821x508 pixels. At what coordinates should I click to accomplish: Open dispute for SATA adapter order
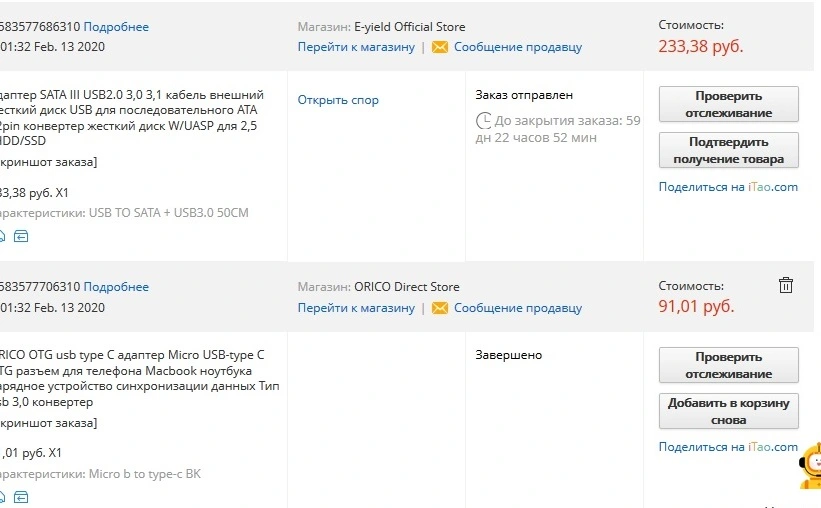(x=338, y=100)
